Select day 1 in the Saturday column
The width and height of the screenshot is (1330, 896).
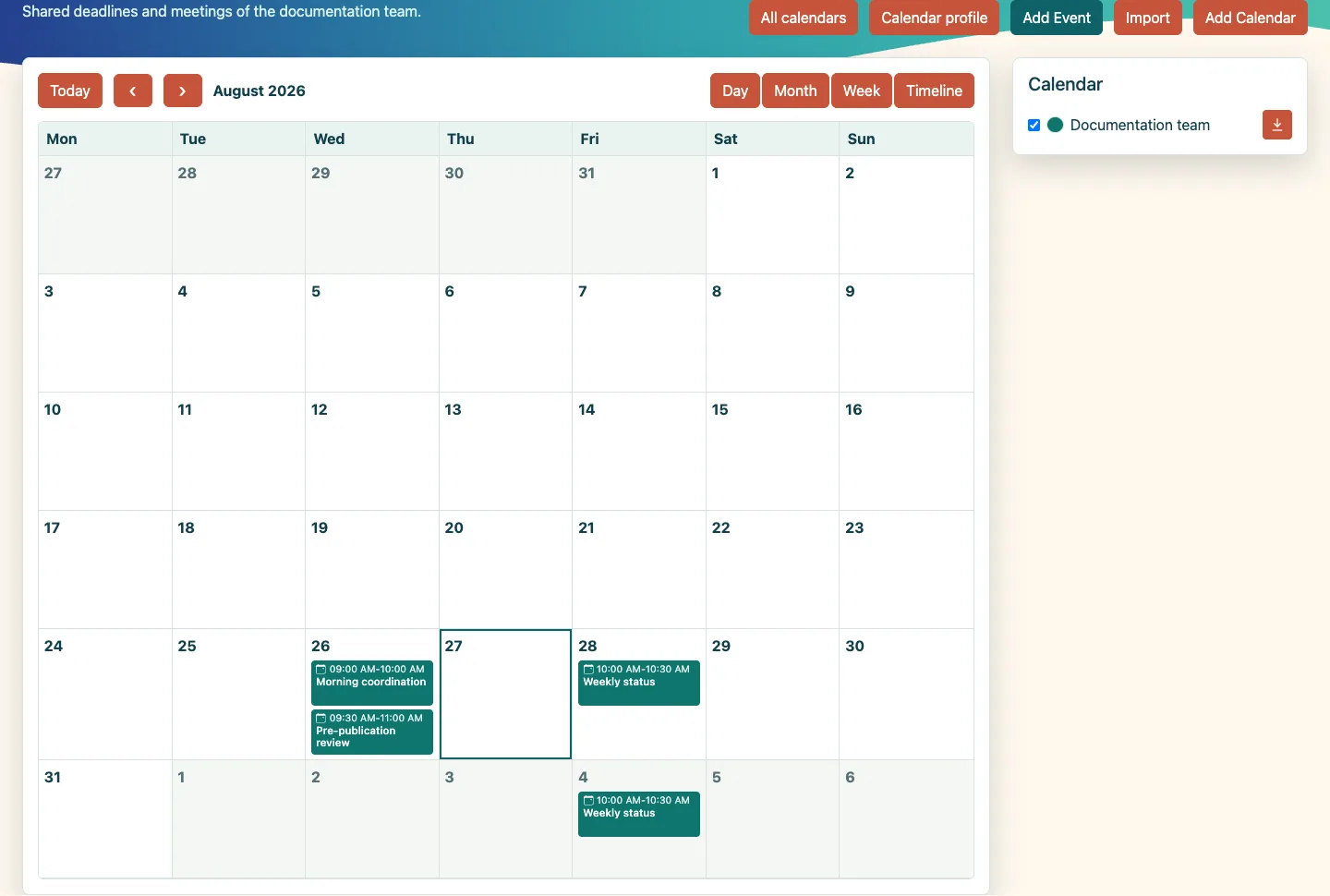pyautogui.click(x=772, y=214)
